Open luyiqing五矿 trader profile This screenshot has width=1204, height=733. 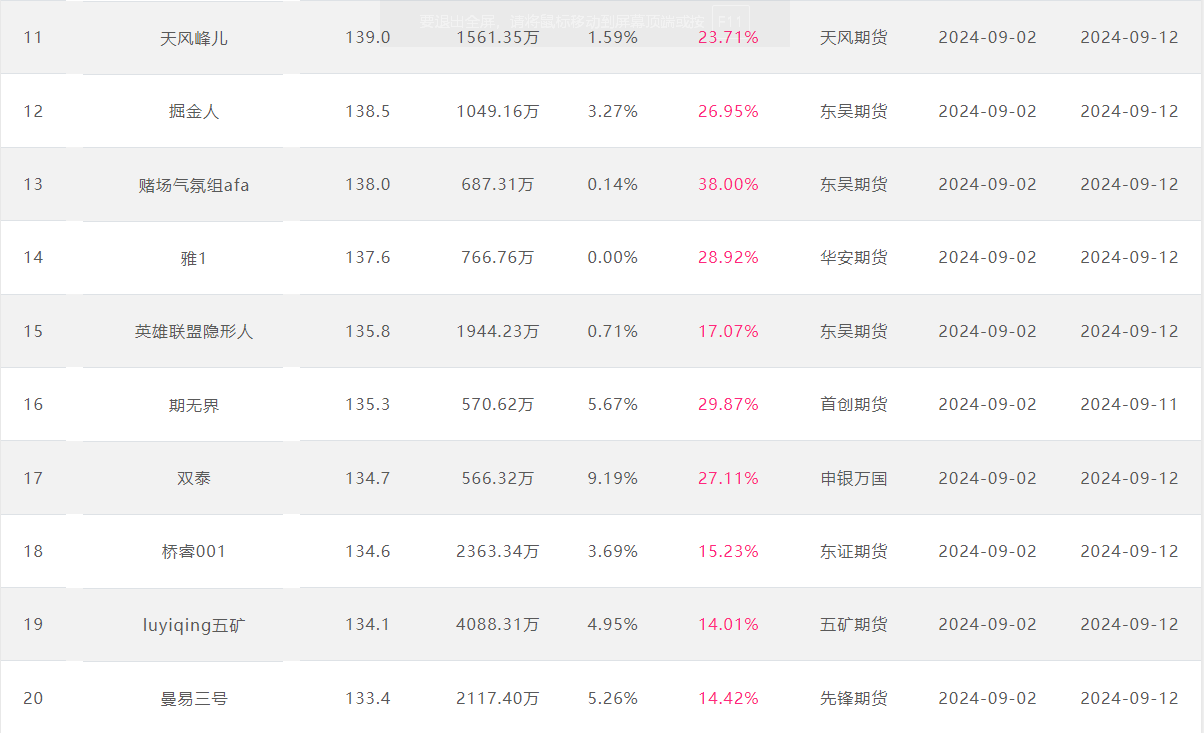(x=194, y=625)
